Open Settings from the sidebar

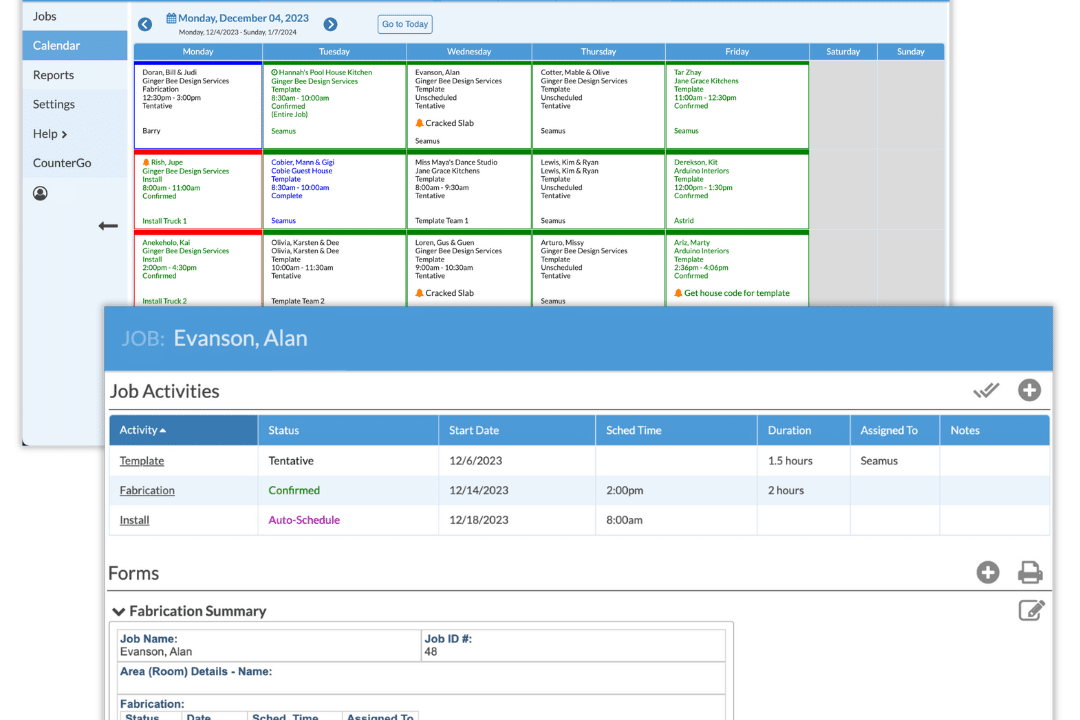[54, 104]
